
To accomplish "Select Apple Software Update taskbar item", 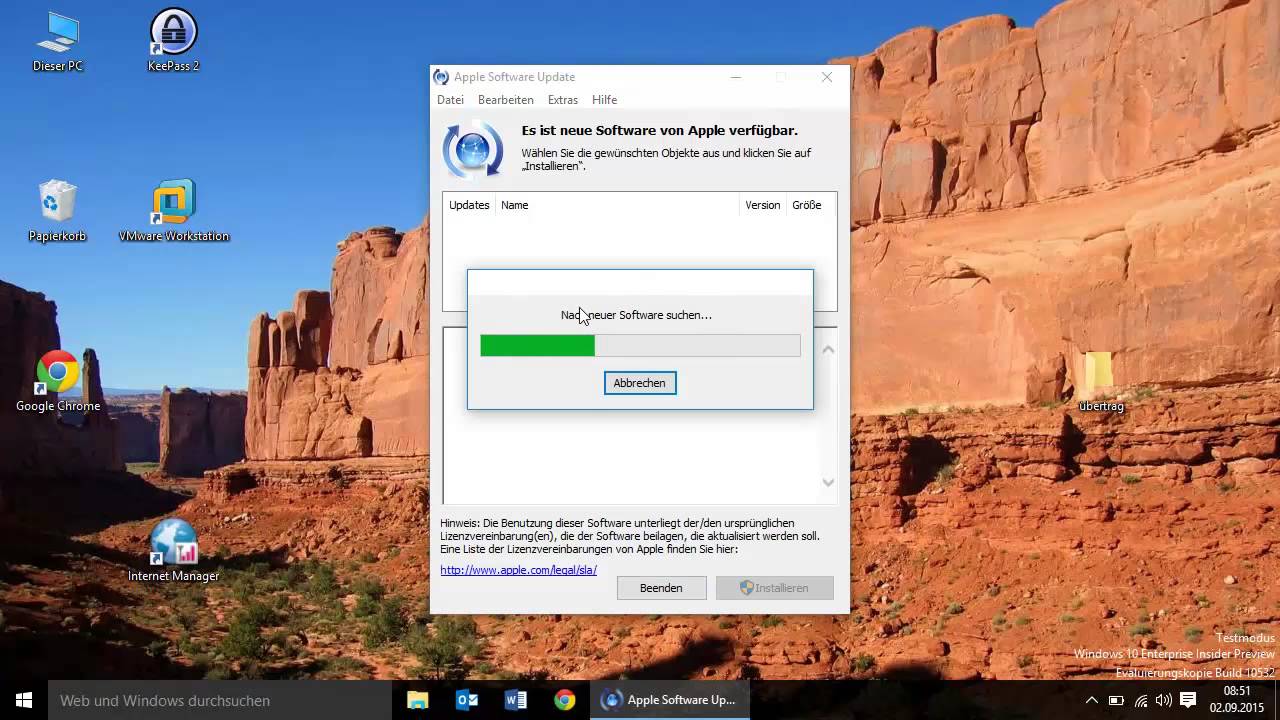I will [x=671, y=700].
